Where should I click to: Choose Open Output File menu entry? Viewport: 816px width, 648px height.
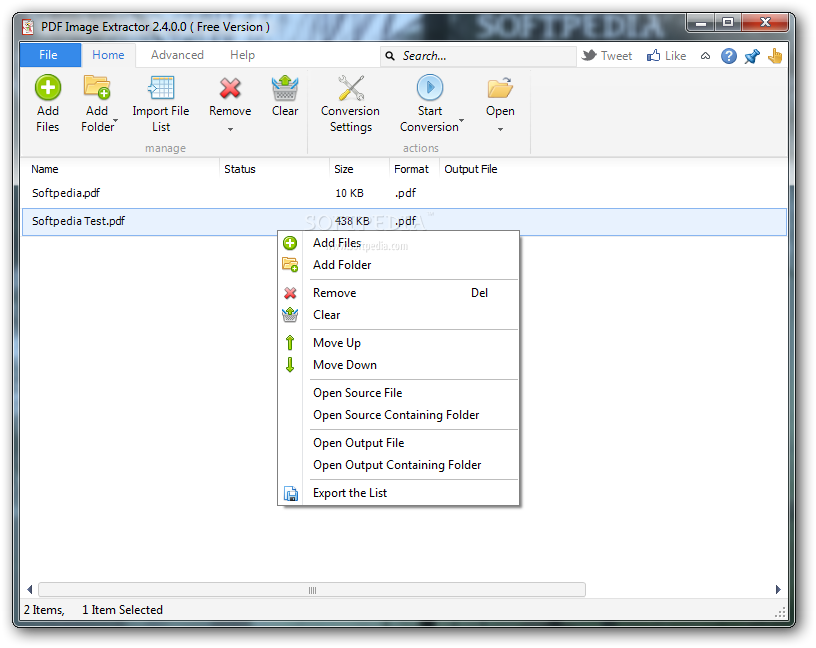399,443
